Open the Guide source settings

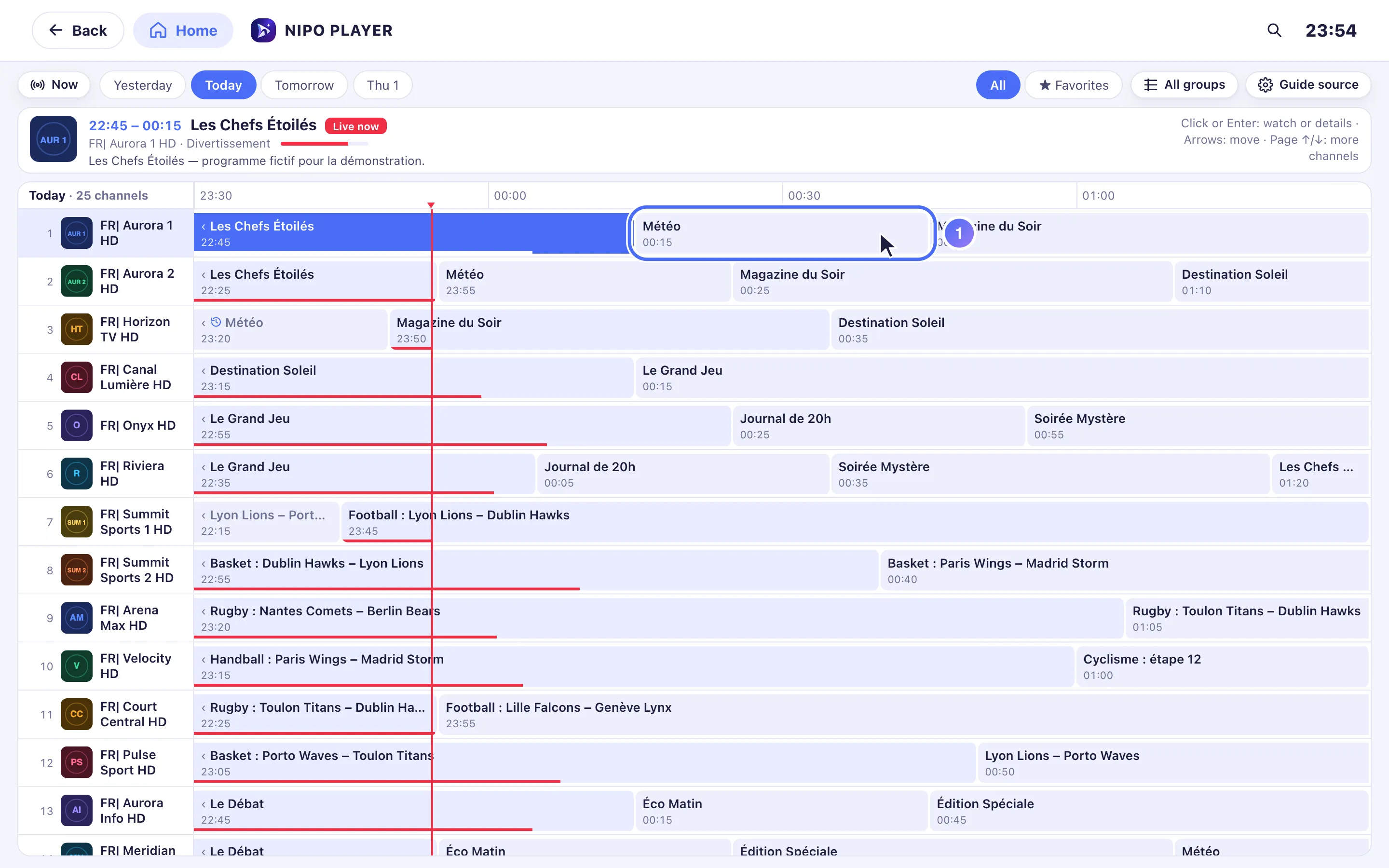(1308, 85)
